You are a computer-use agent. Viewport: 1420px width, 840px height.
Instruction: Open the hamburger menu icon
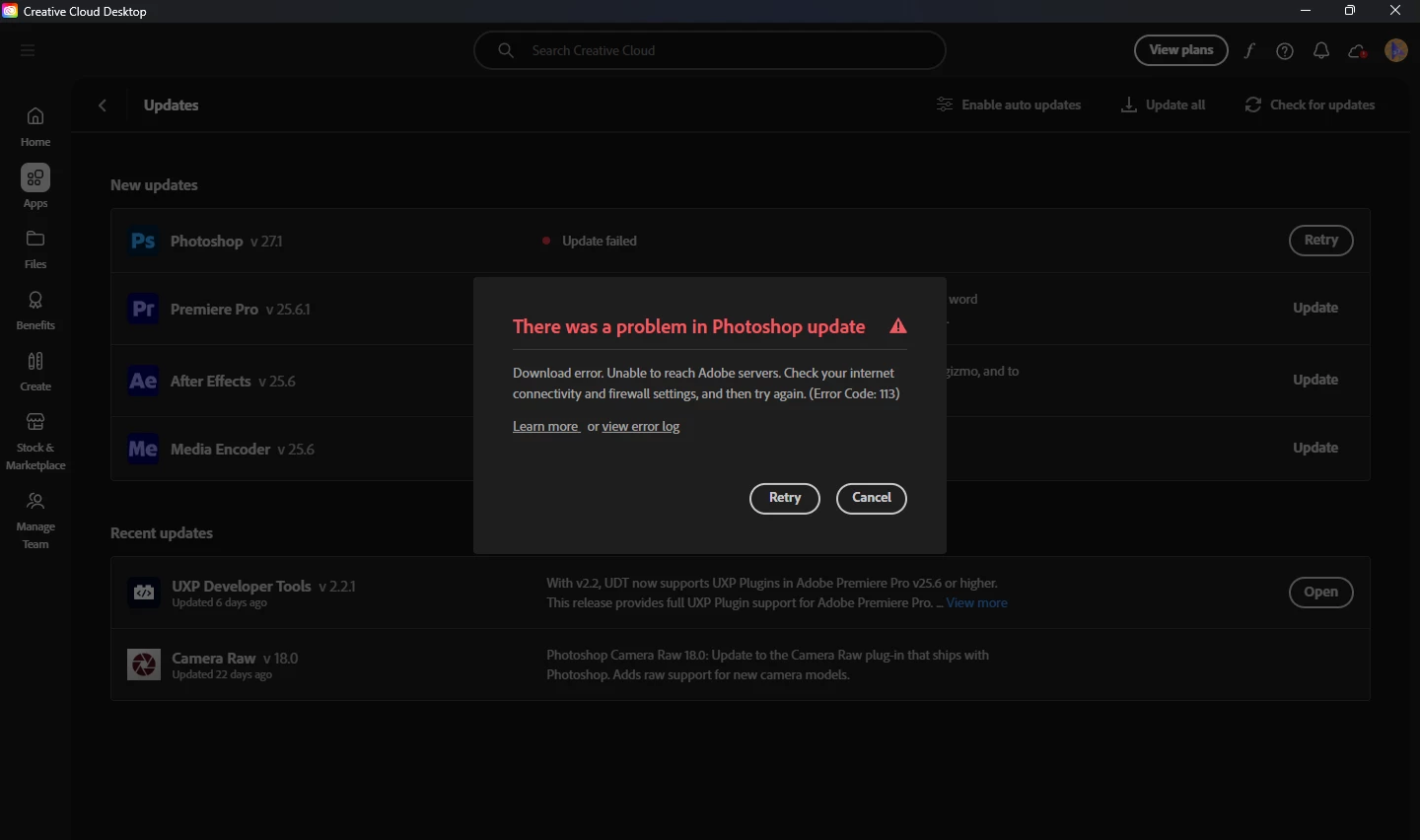point(28,50)
